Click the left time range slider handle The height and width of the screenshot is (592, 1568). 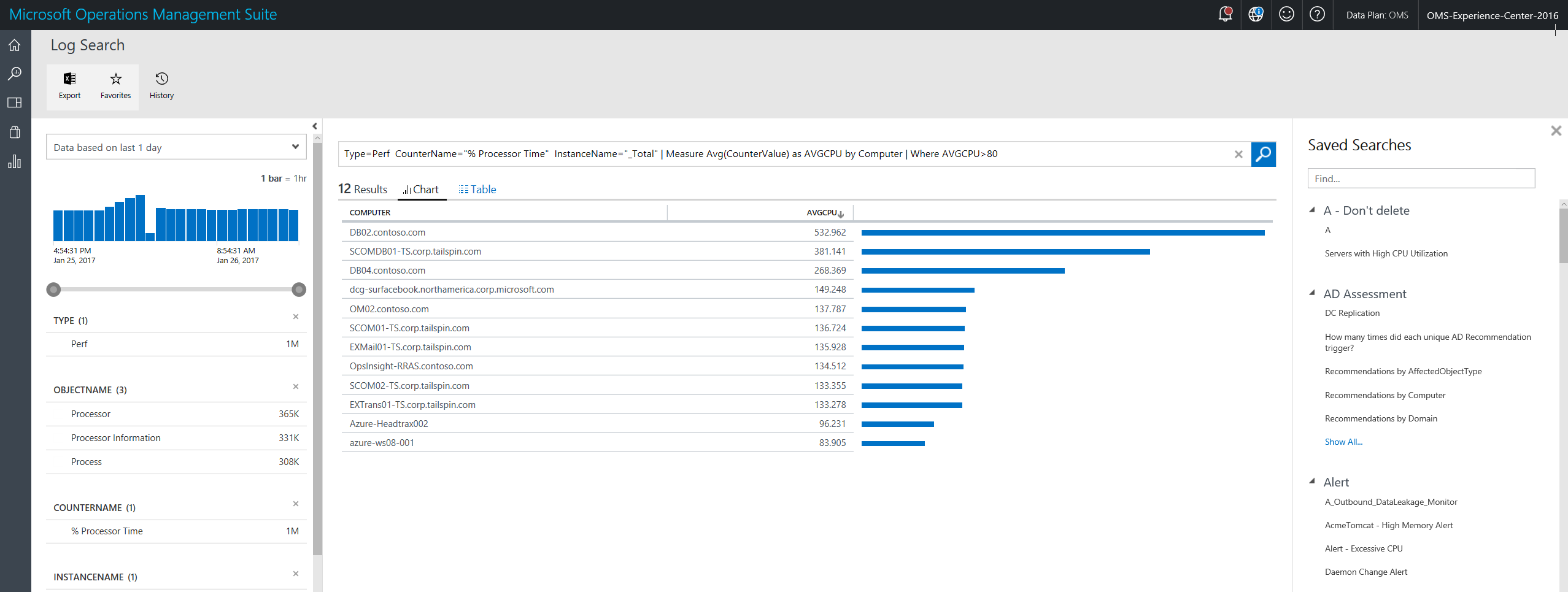[x=54, y=290]
